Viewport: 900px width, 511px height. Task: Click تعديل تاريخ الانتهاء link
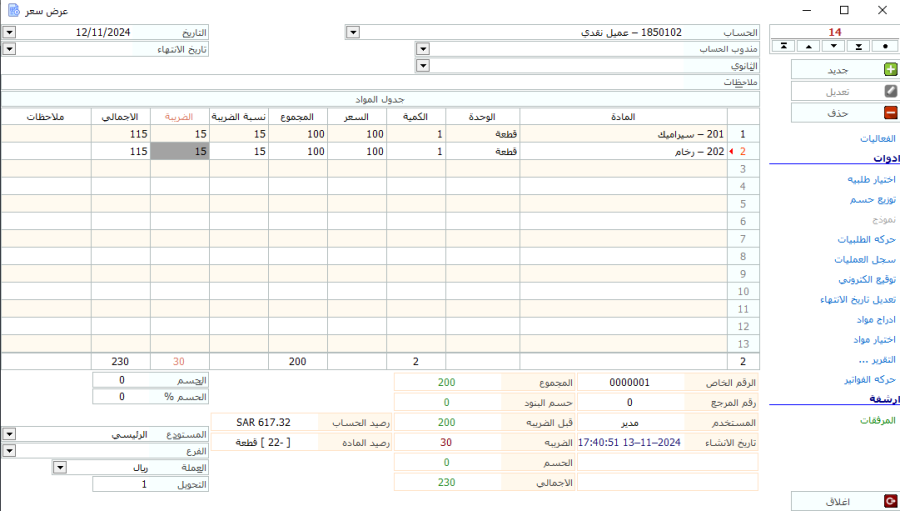point(858,300)
